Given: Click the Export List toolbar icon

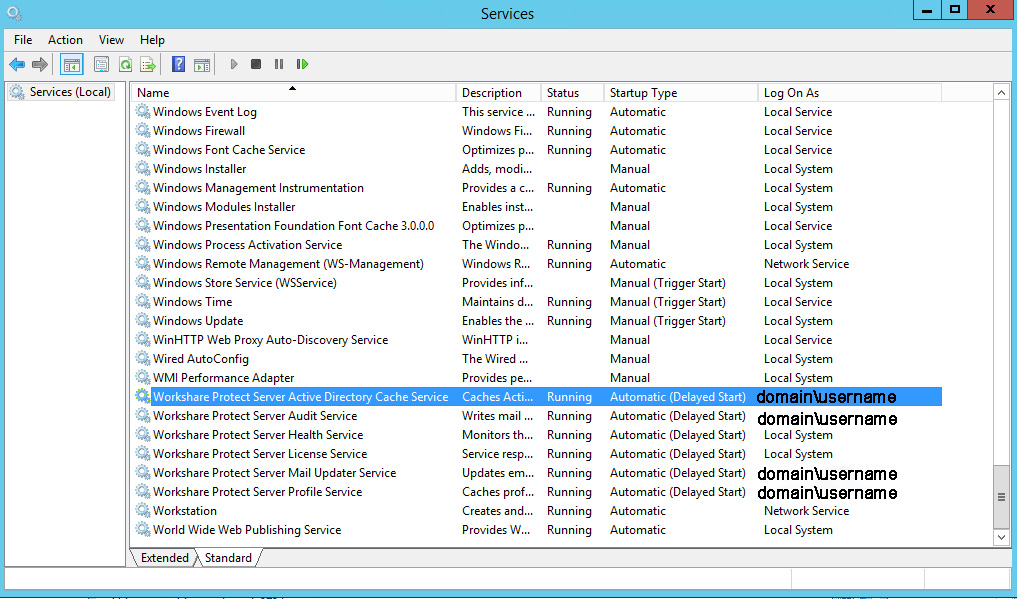Looking at the screenshot, I should [148, 64].
